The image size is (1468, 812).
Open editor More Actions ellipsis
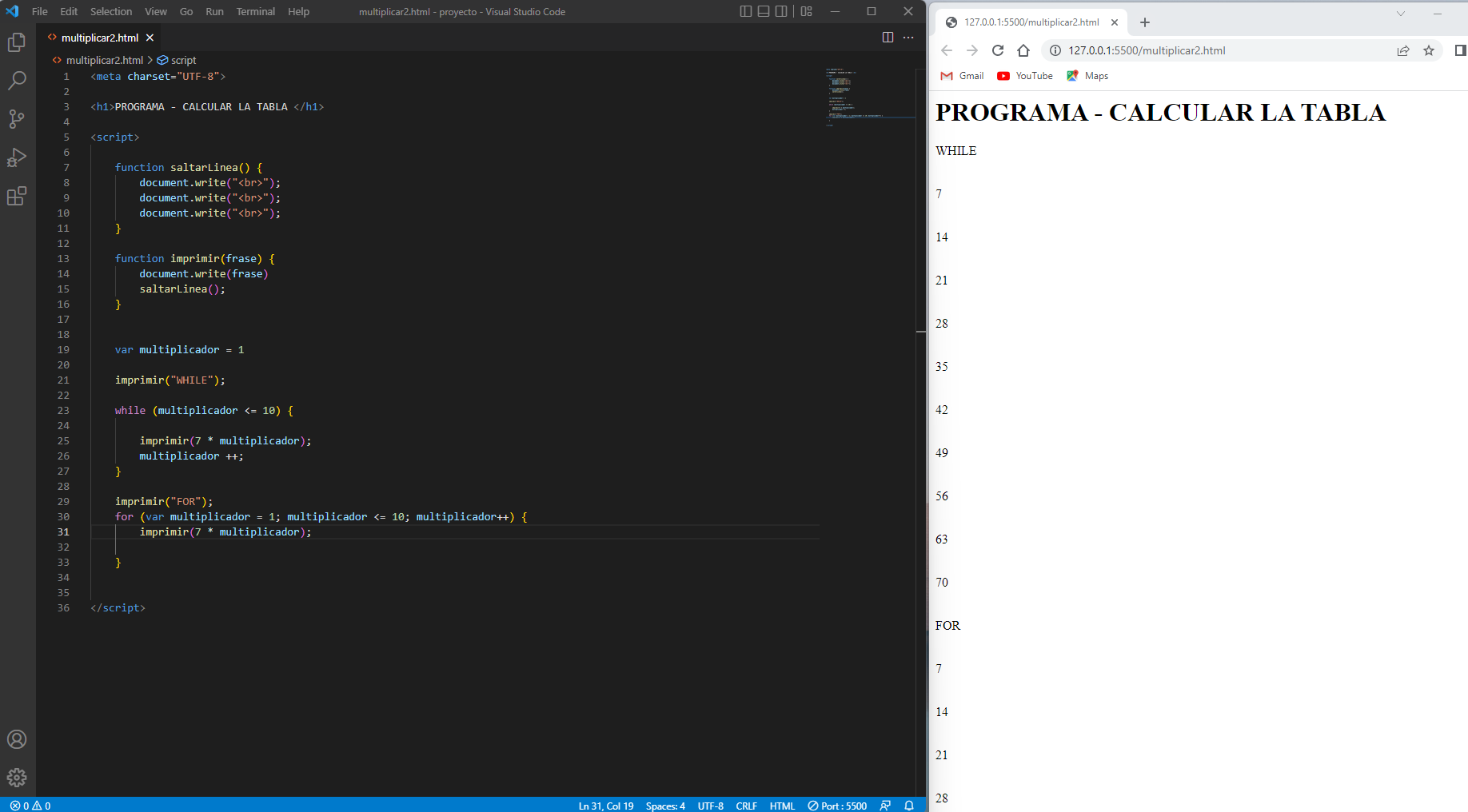(x=908, y=38)
